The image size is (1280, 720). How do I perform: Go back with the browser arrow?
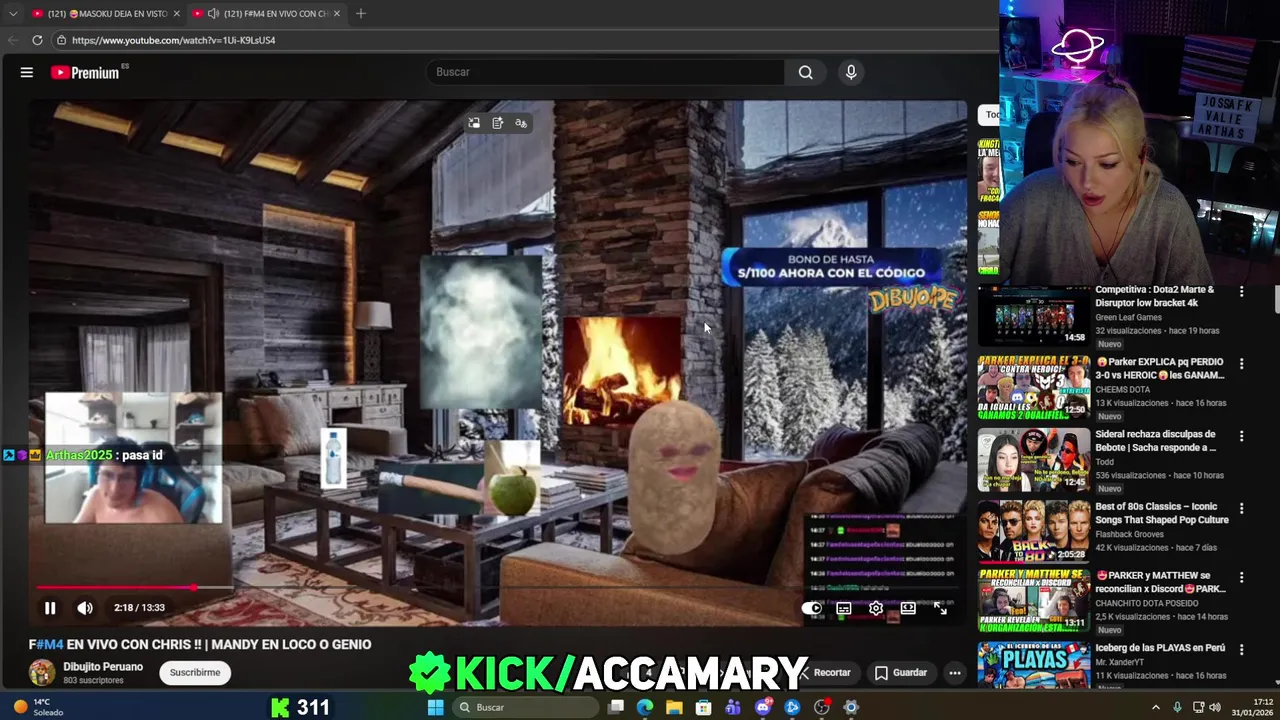(x=12, y=40)
